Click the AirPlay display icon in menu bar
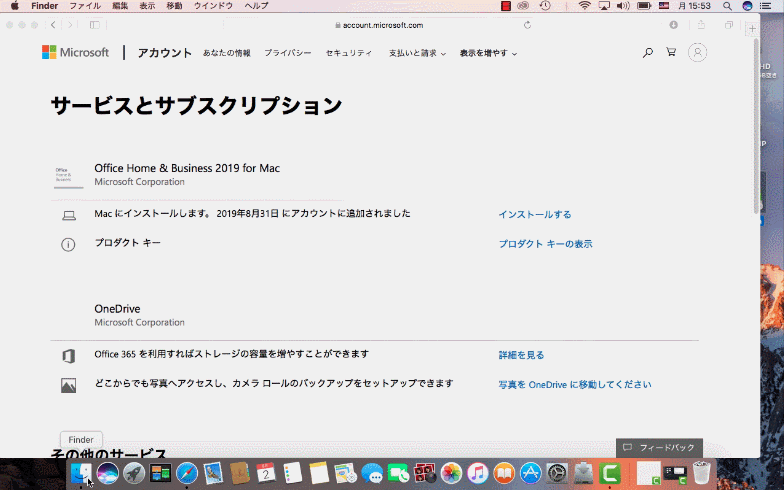Screen dimensions: 784x490 tap(604, 6)
